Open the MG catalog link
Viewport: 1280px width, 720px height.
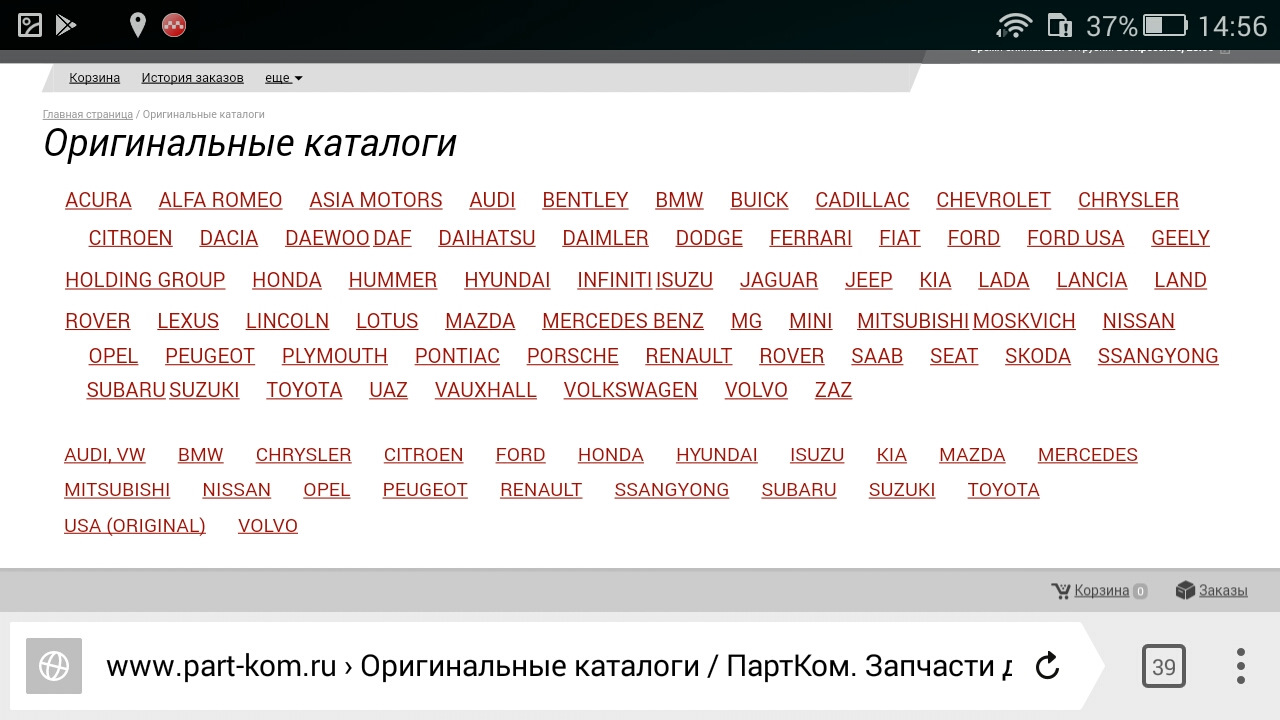tap(747, 321)
